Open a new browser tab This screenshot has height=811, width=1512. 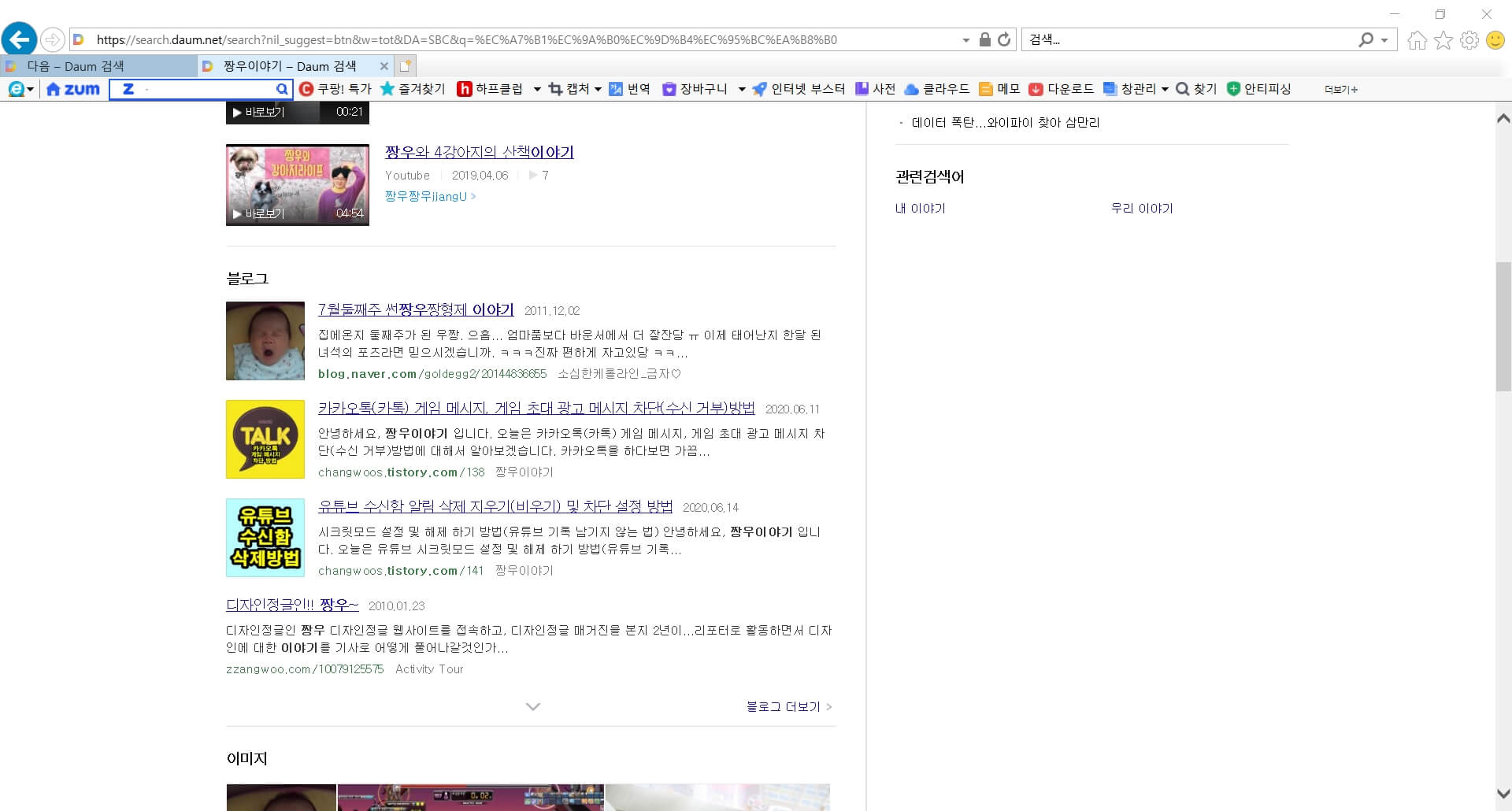click(x=406, y=66)
